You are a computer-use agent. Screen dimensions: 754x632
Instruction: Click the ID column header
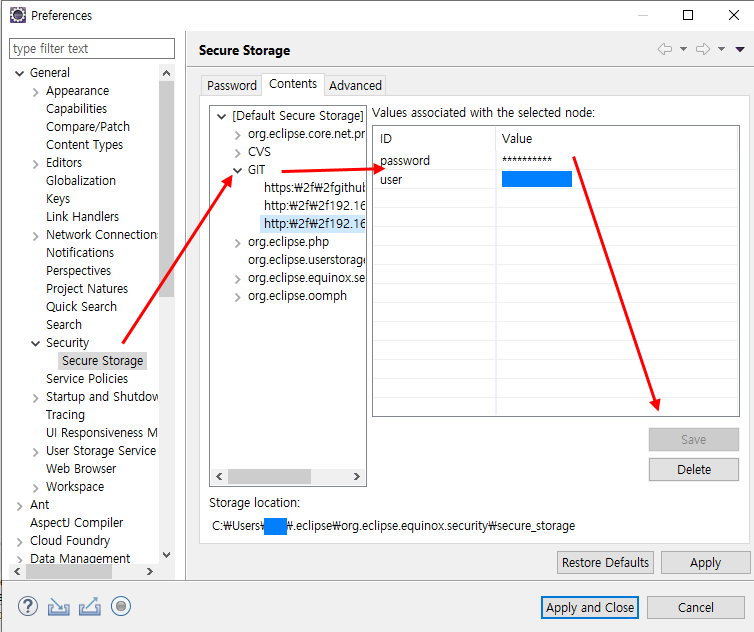coord(435,139)
